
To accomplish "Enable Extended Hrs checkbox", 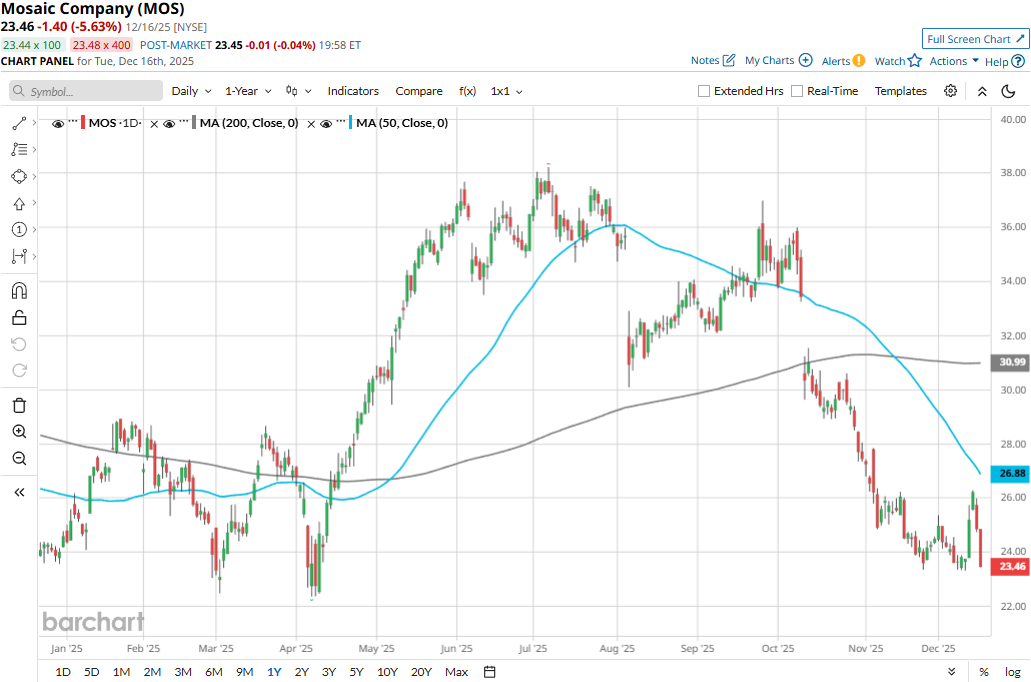I will coord(704,91).
